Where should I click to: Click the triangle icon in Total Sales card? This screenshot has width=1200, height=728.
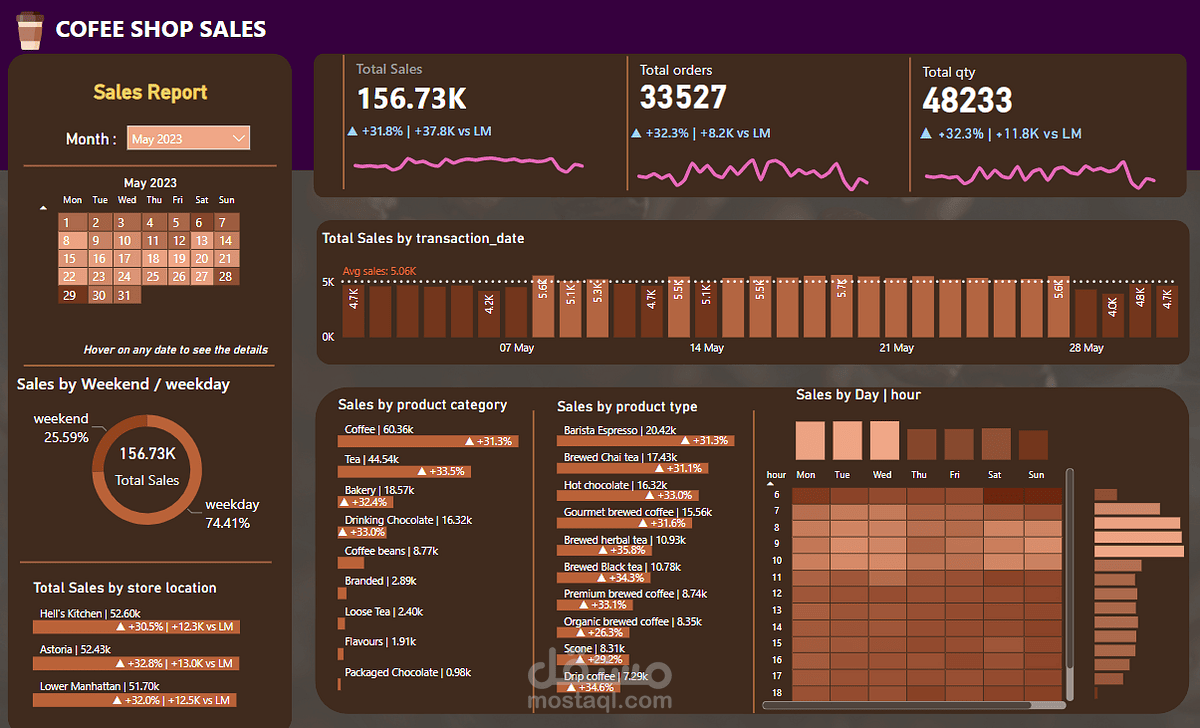[352, 131]
